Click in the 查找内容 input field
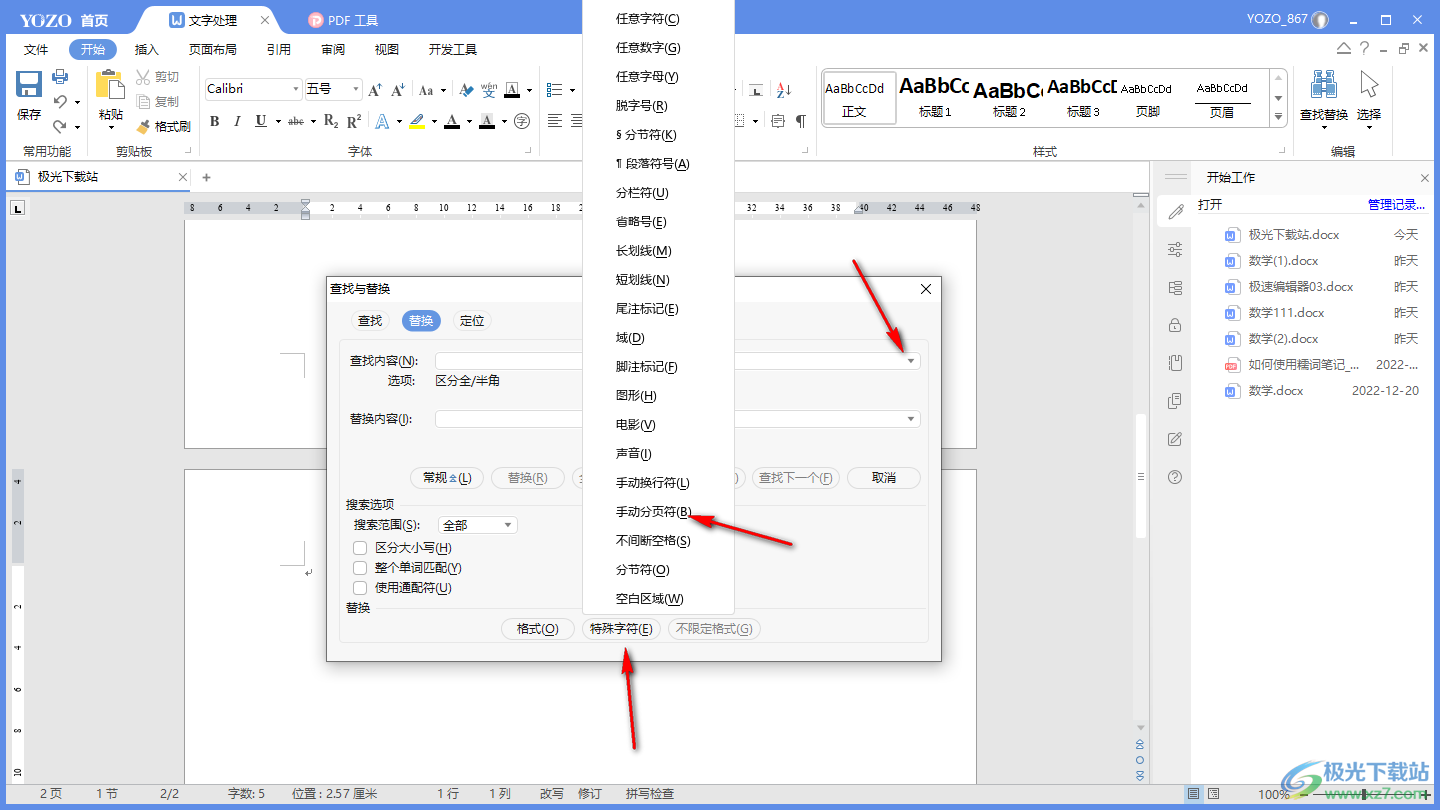 click(x=669, y=361)
